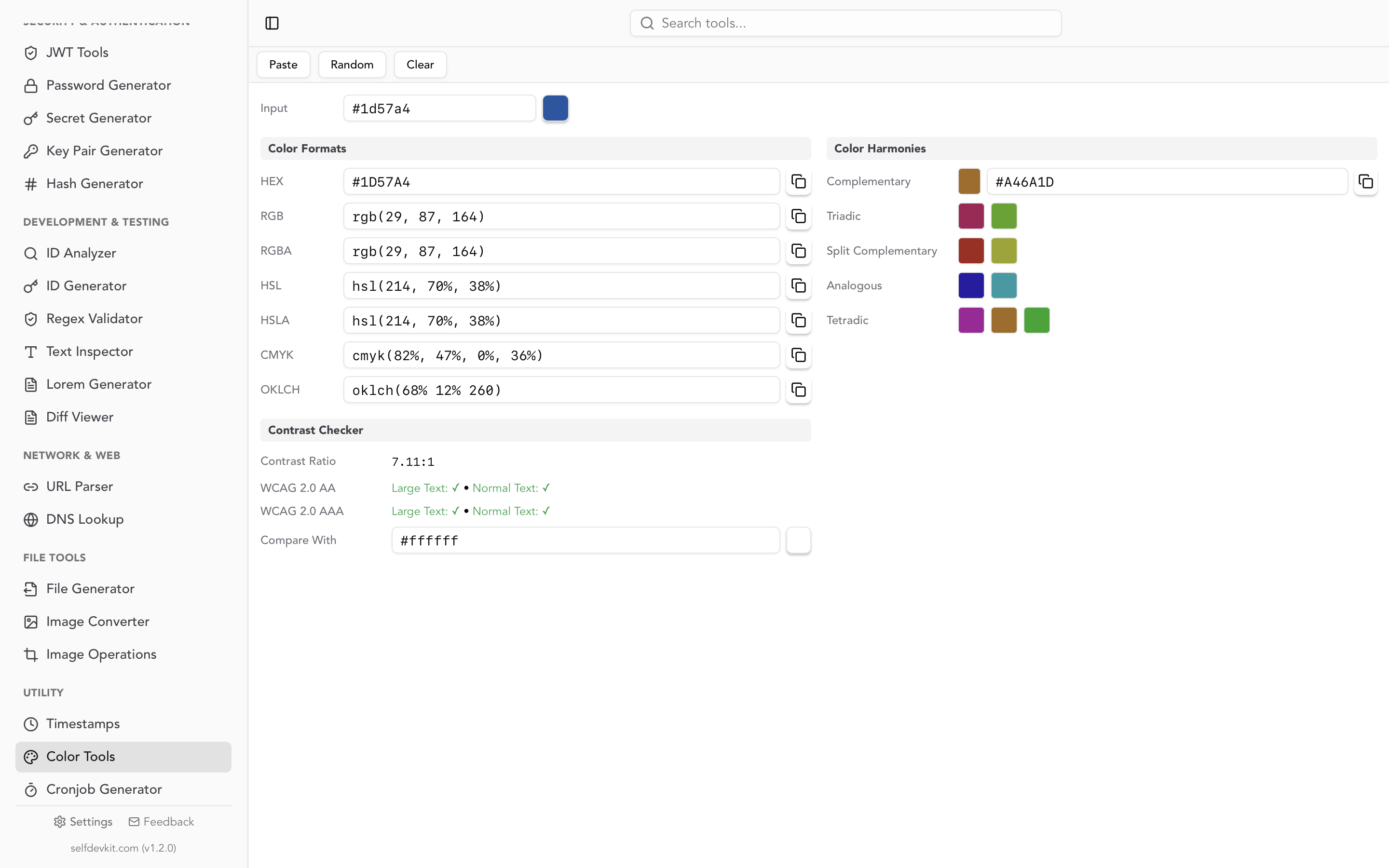Open Lorem Generator tool

tap(123, 384)
